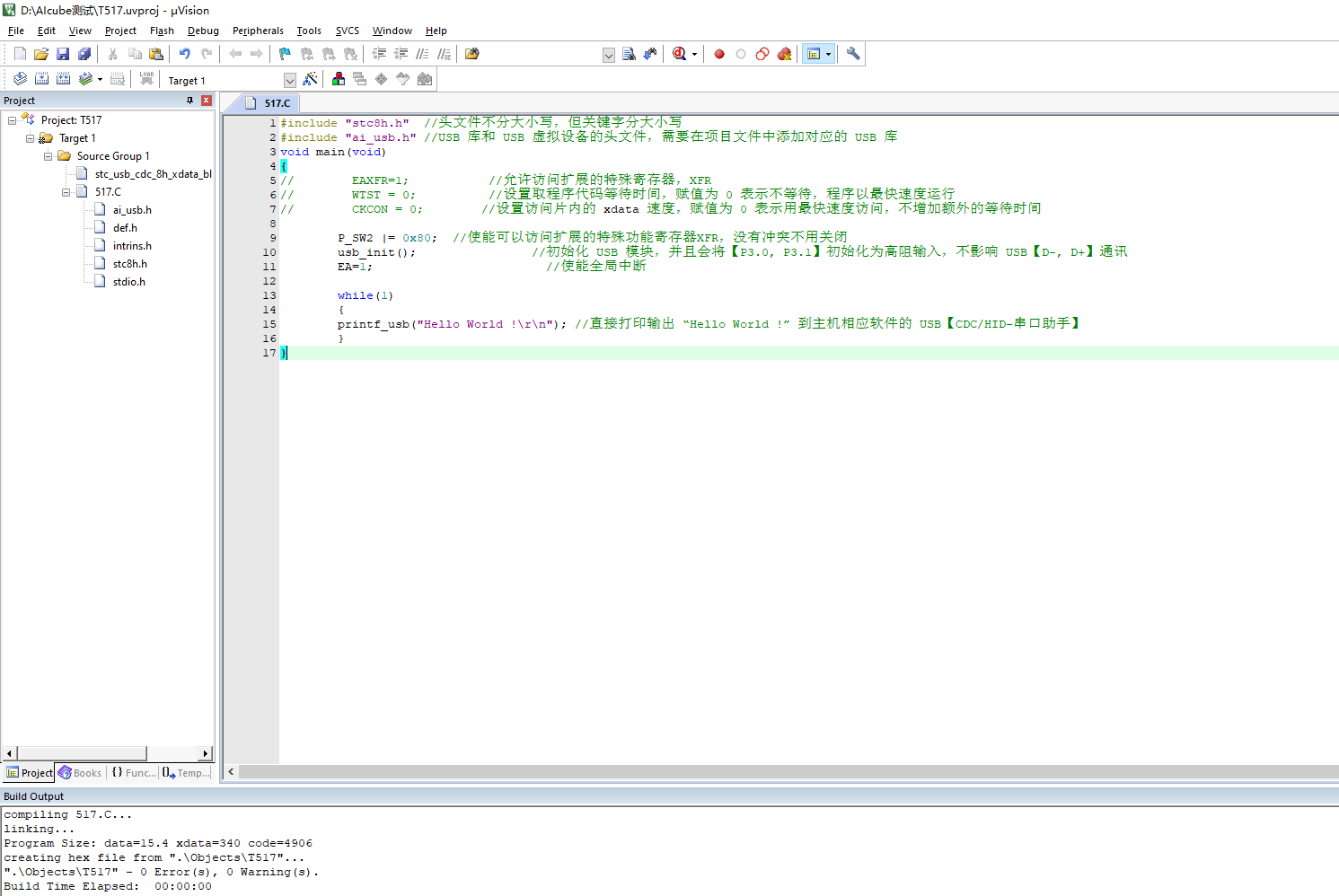Open Find in Files icon

pos(472,54)
